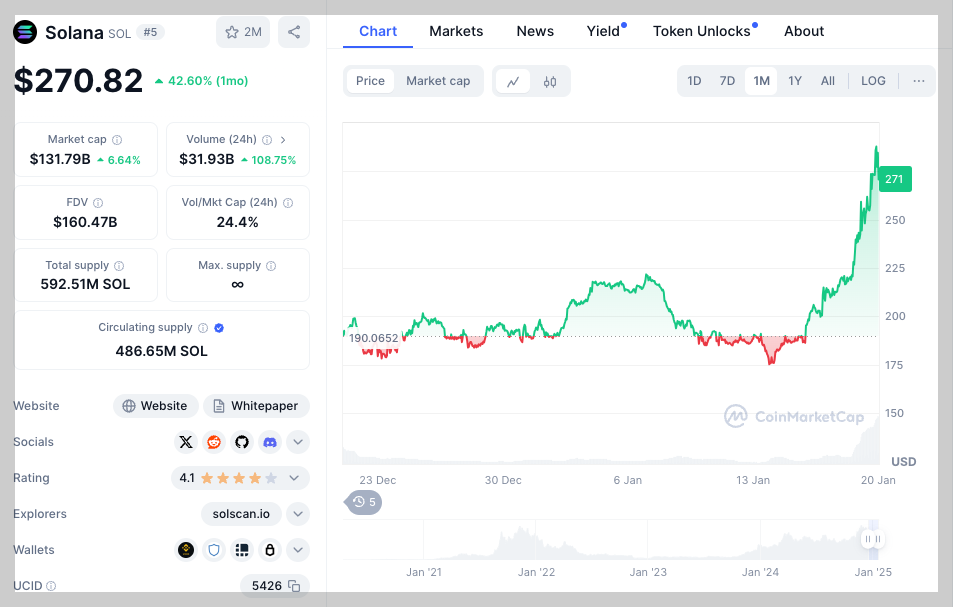Set chart range to 1Y
The height and width of the screenshot is (607, 953).
tap(795, 81)
